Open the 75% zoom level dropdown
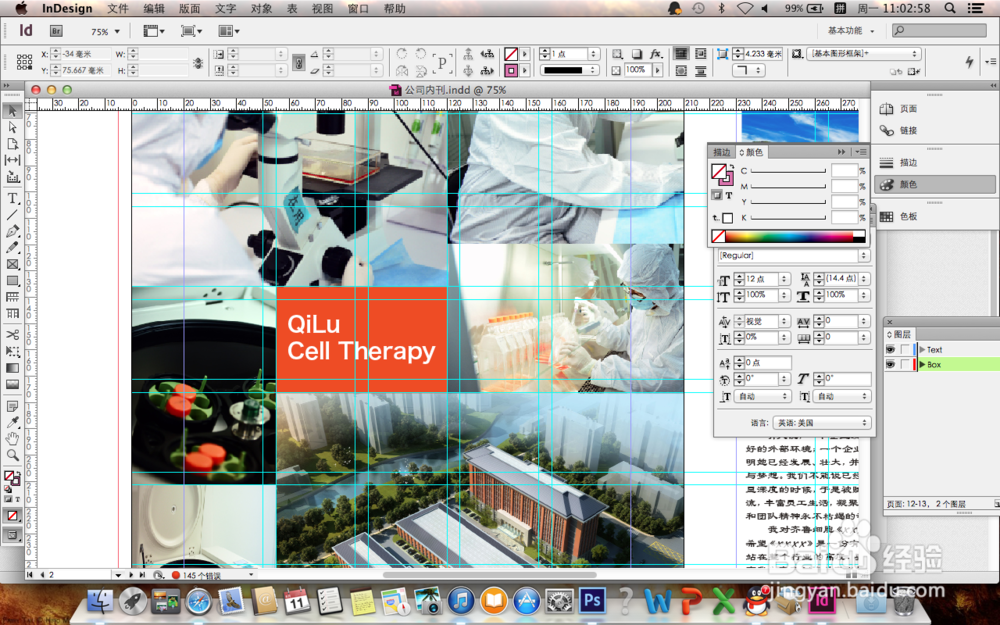 coord(117,31)
